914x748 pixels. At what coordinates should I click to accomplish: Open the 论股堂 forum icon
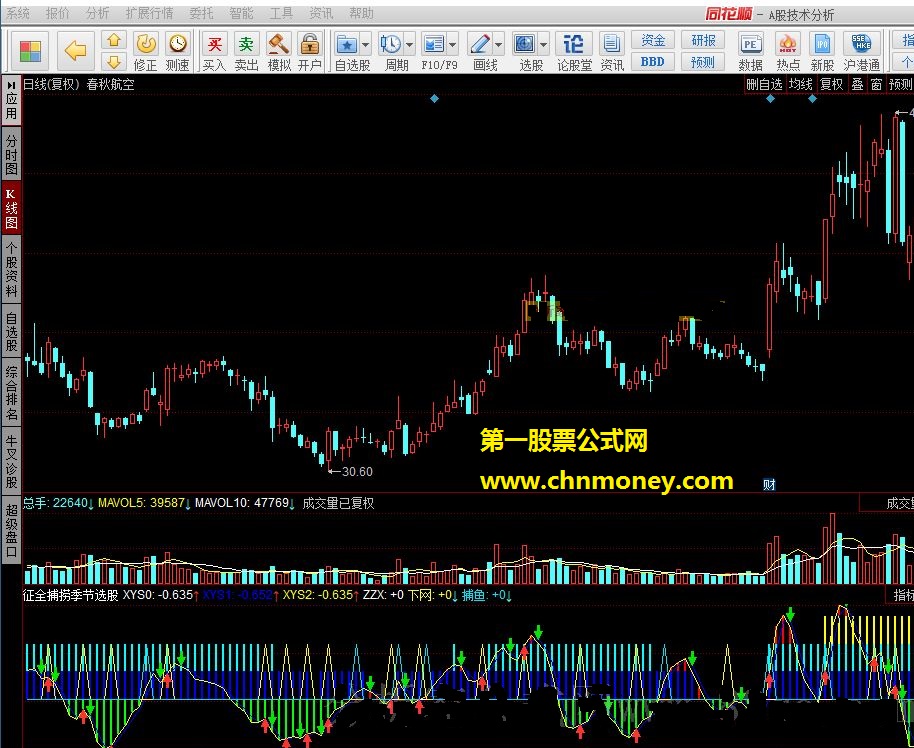coord(574,51)
